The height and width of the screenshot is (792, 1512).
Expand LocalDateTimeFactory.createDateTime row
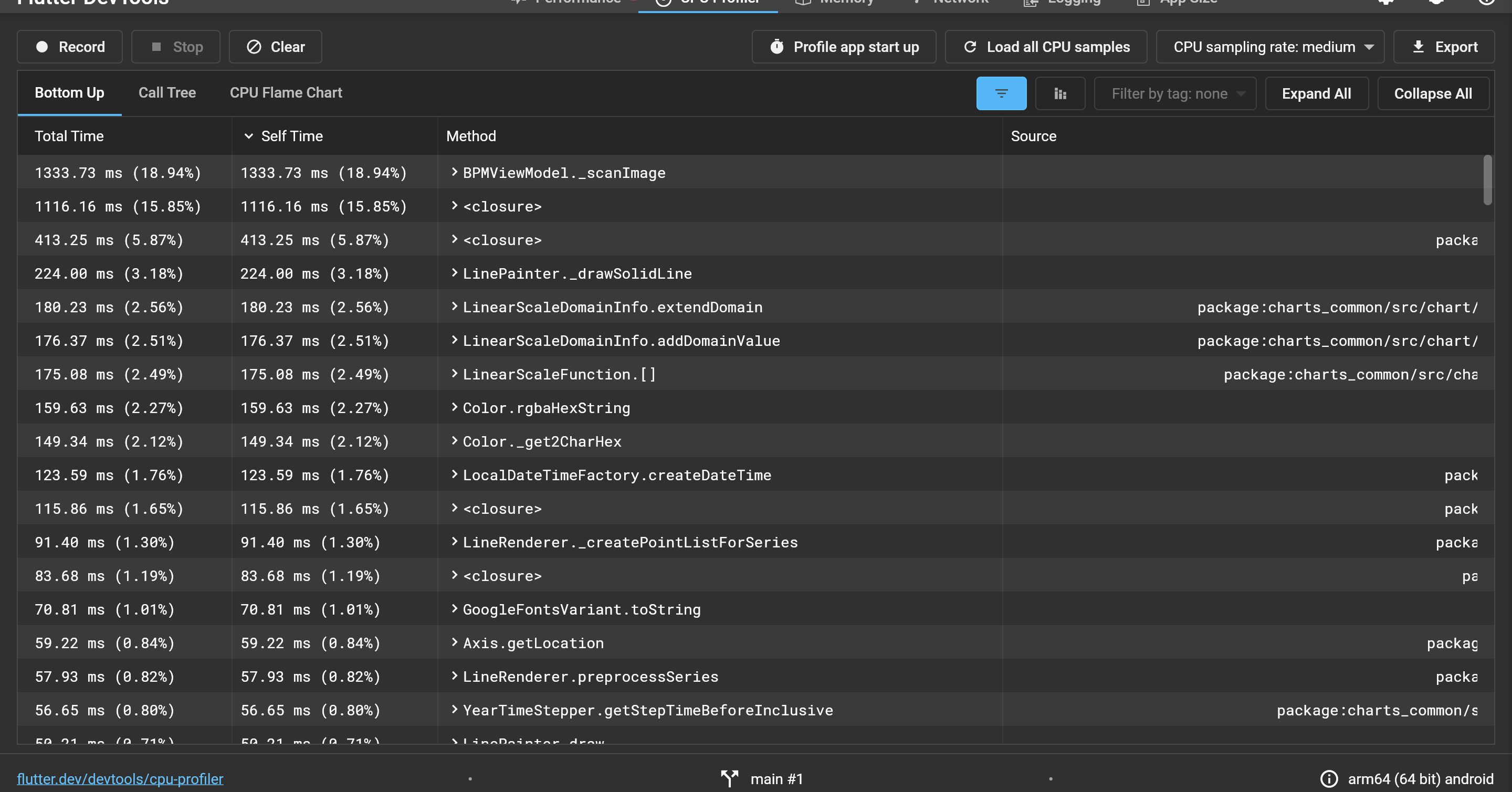click(454, 474)
